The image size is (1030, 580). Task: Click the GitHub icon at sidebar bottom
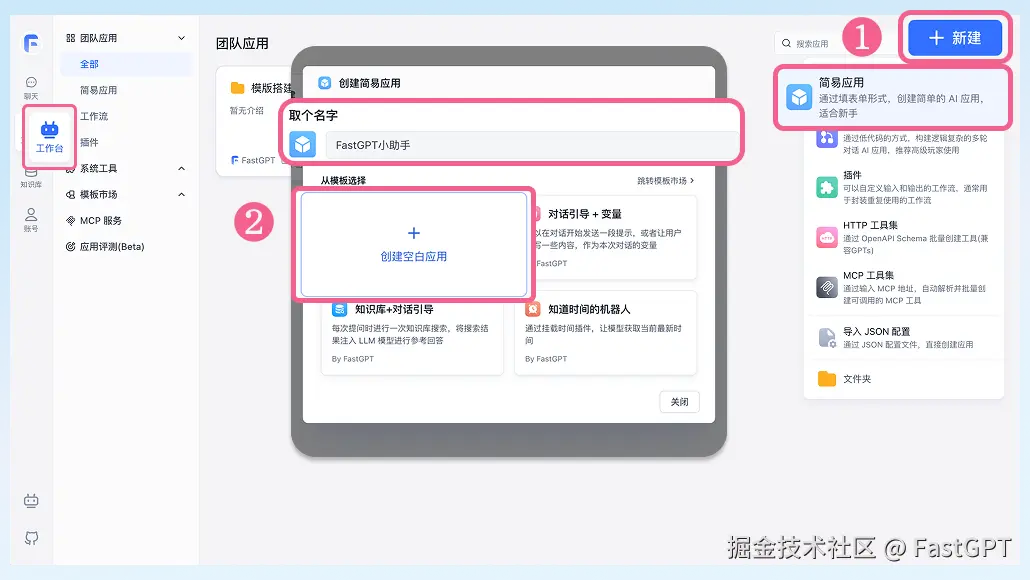(31, 538)
